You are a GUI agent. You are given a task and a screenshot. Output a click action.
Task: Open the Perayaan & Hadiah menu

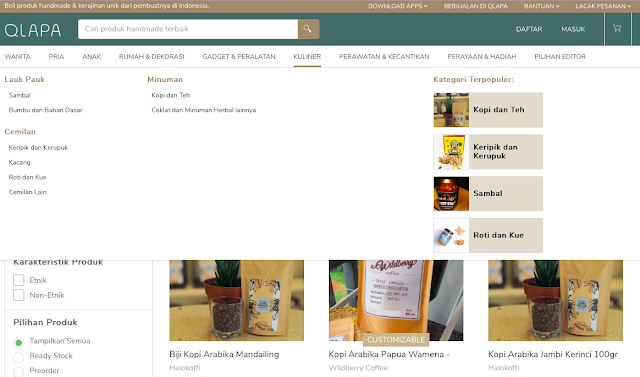coord(482,57)
